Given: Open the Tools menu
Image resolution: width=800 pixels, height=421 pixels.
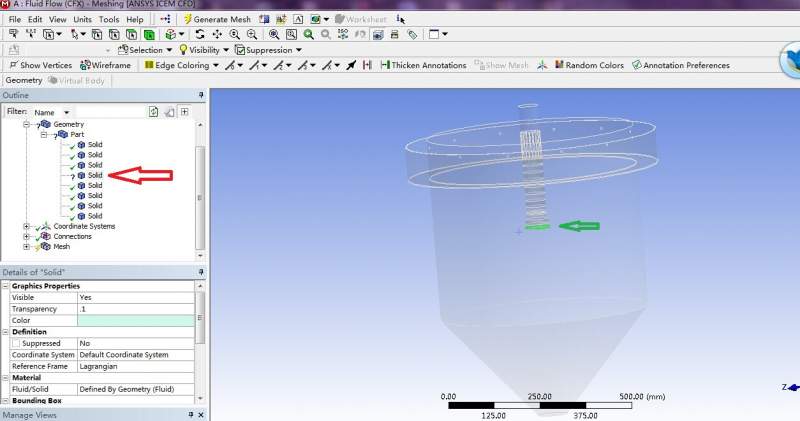Looking at the screenshot, I should 109,19.
